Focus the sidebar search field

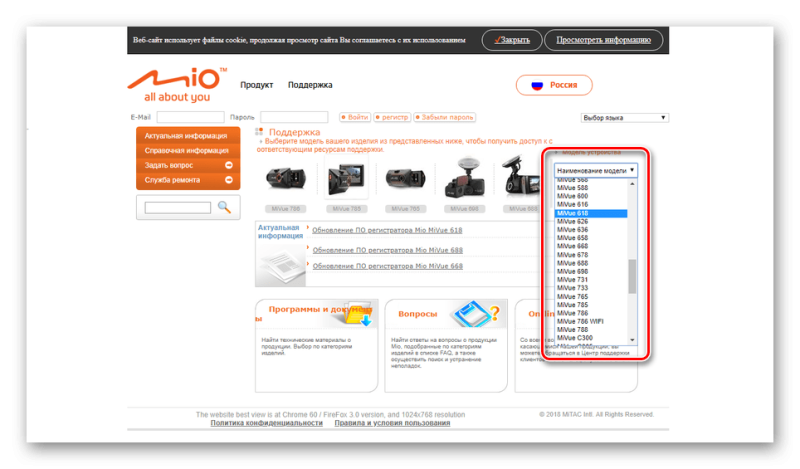point(178,207)
